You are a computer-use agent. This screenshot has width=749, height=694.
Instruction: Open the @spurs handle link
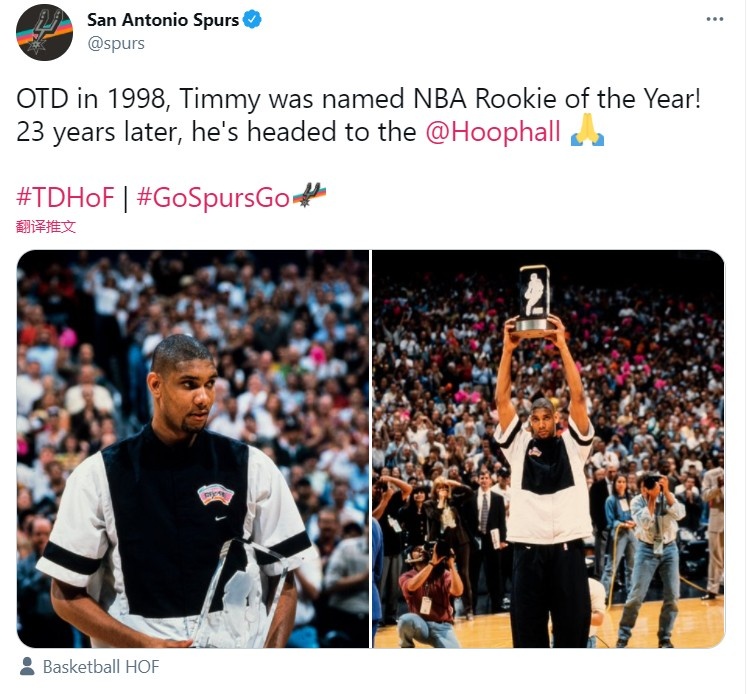(116, 43)
